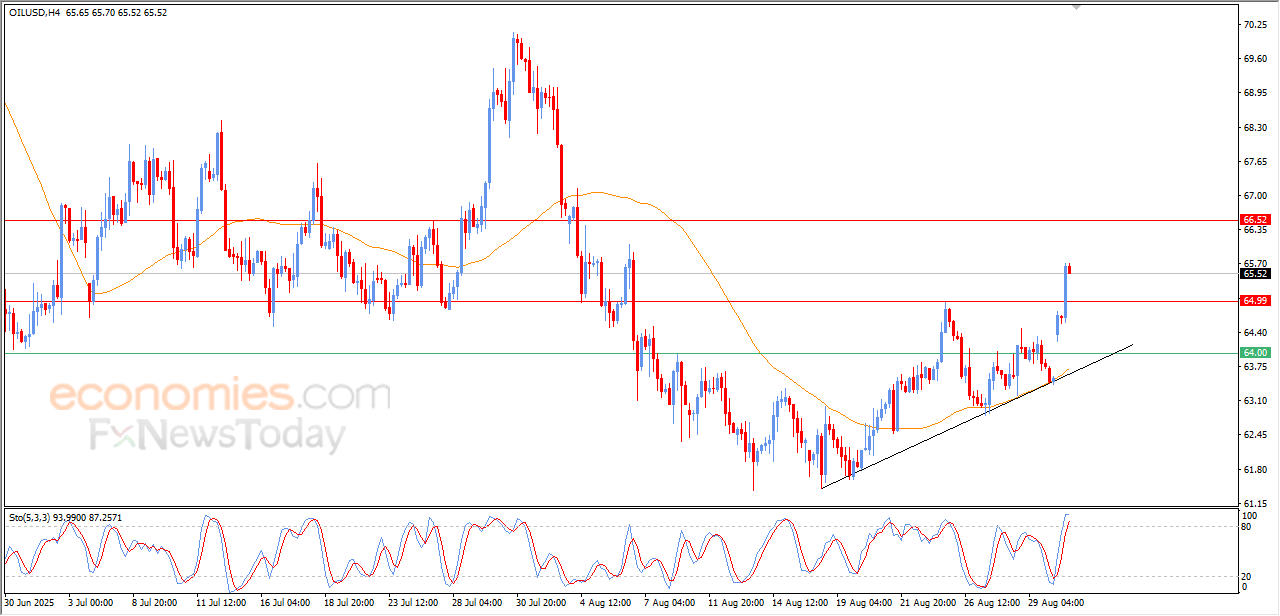Click the 69.60 price axis value
The width and height of the screenshot is (1280, 616).
pyautogui.click(x=1255, y=59)
